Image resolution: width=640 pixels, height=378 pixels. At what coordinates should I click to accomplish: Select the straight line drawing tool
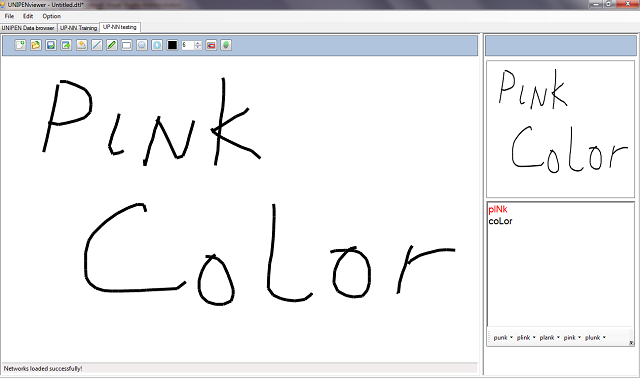pyautogui.click(x=97, y=45)
